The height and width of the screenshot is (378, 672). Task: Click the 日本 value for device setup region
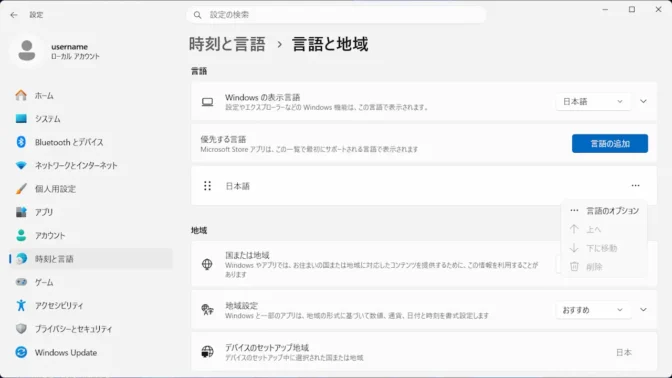[x=624, y=352]
